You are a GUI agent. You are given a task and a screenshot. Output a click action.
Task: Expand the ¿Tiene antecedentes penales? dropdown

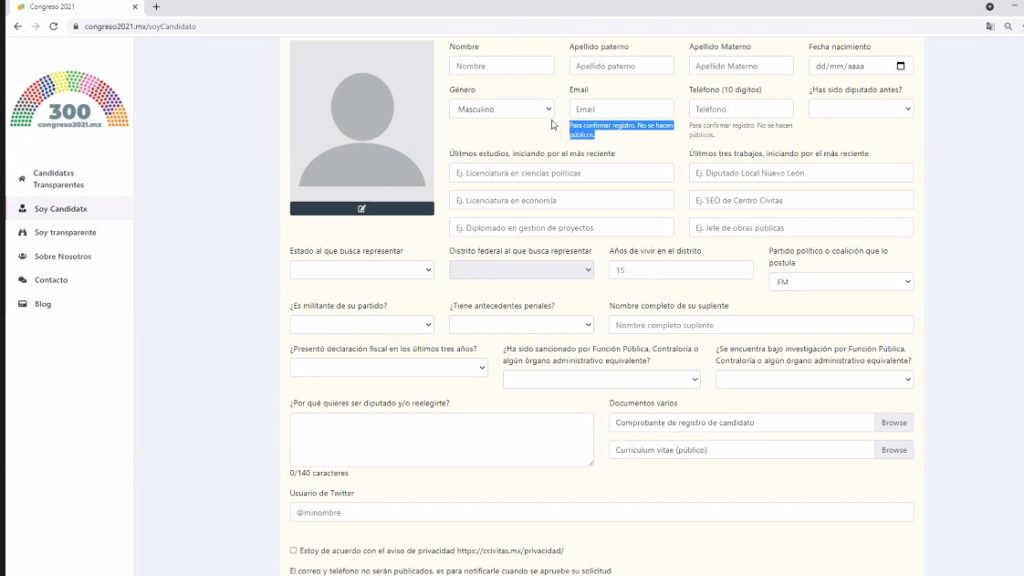pos(520,324)
